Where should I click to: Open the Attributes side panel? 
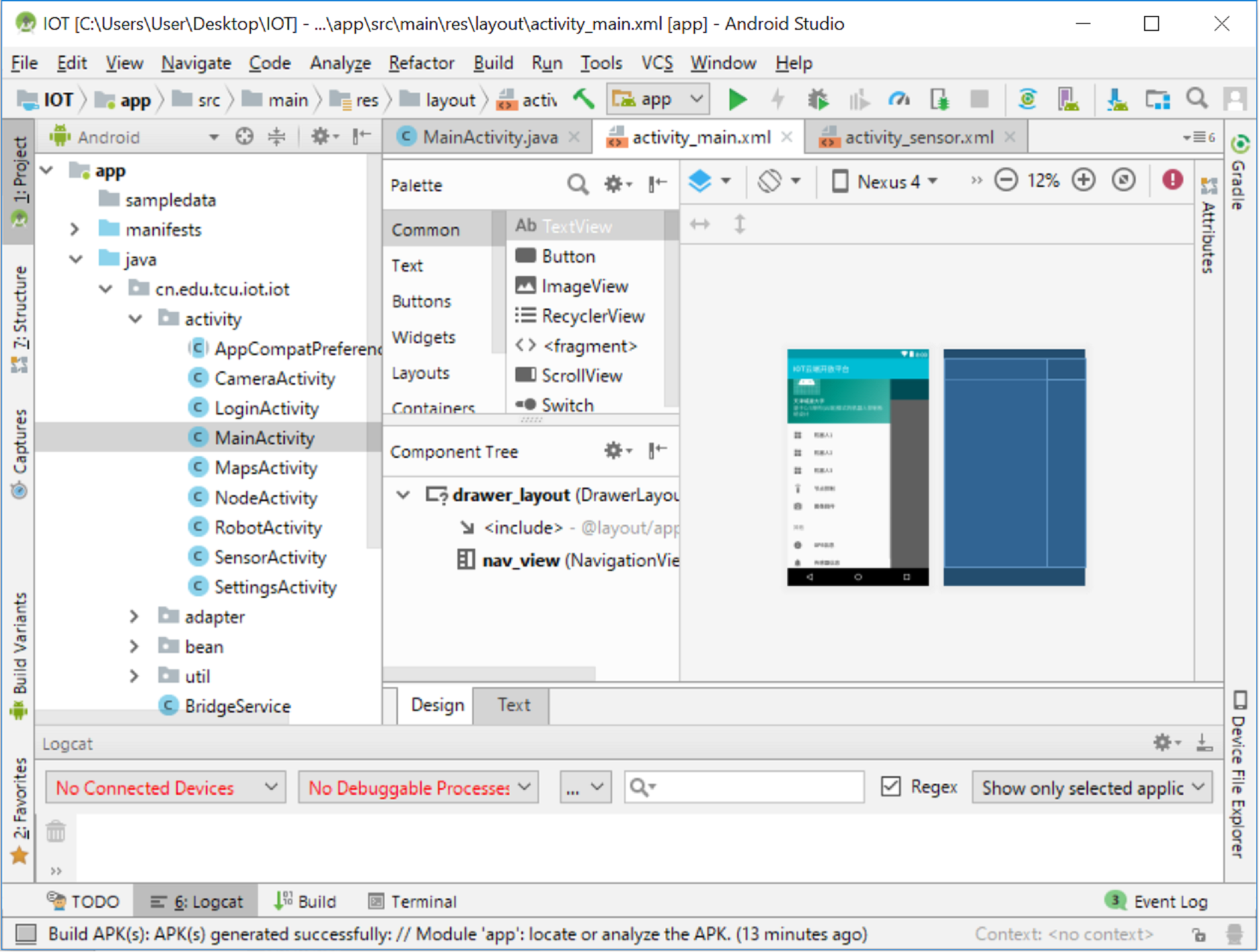1208,225
